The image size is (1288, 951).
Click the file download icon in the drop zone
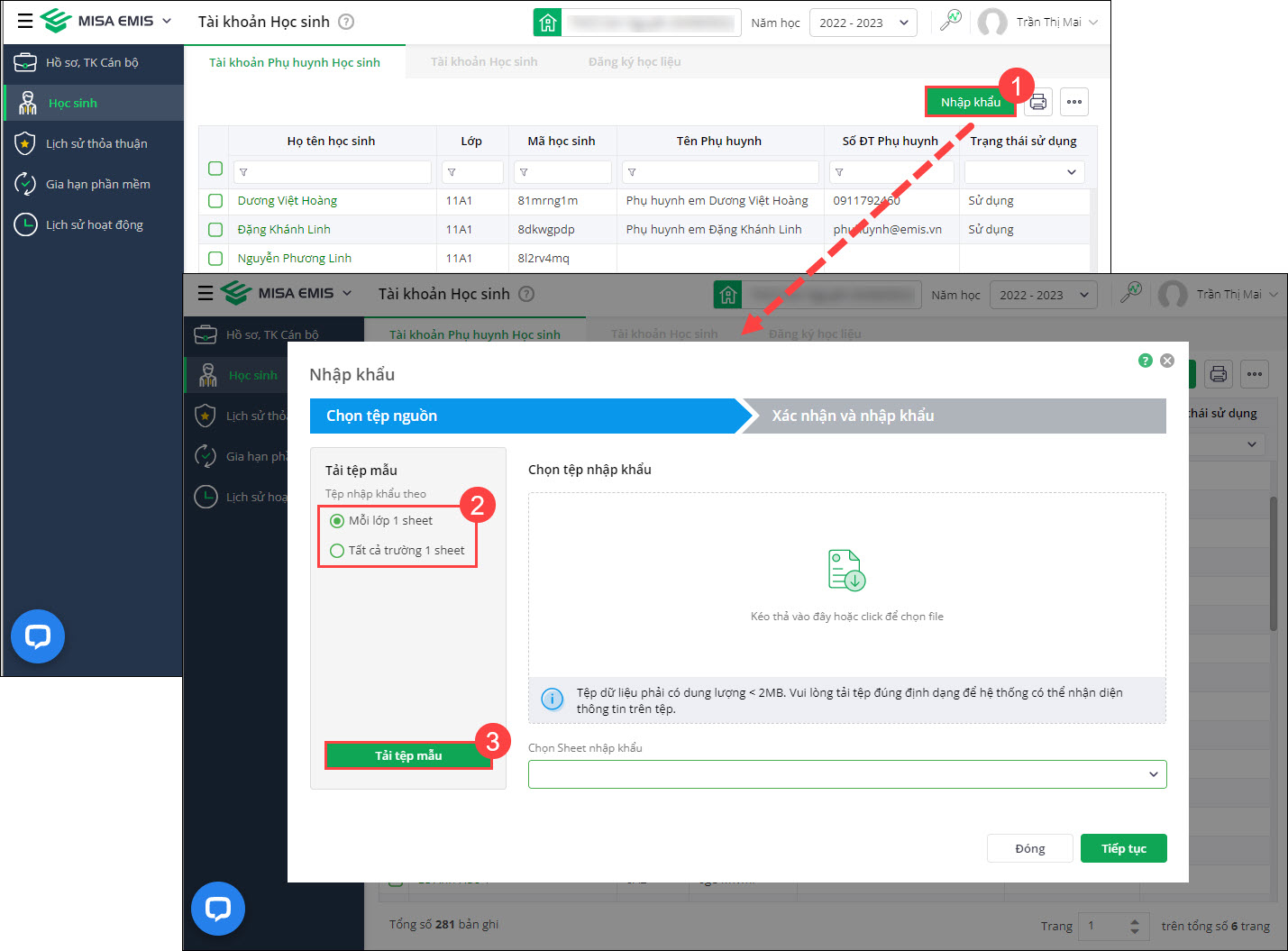[846, 570]
